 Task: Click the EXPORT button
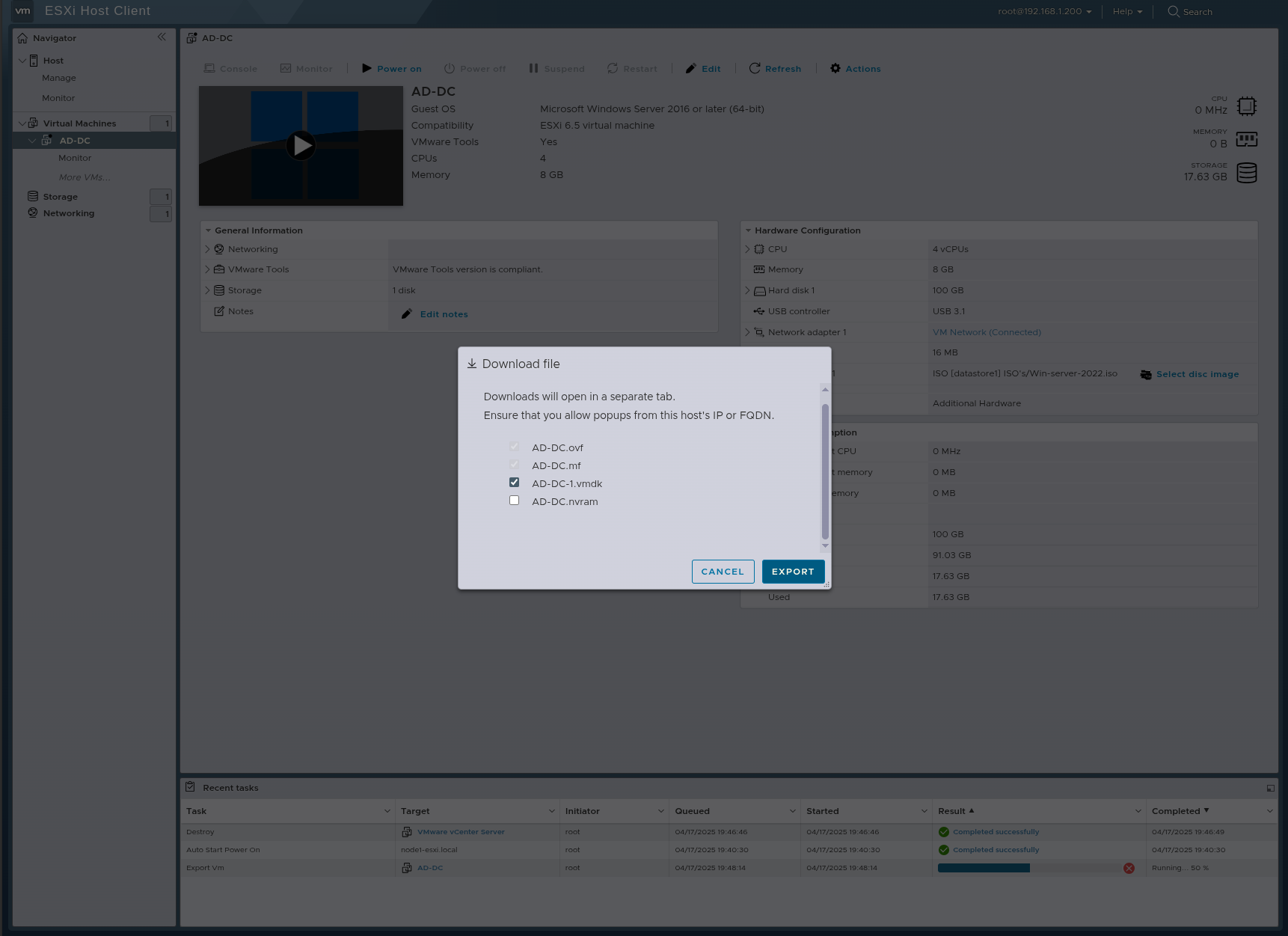tap(793, 572)
